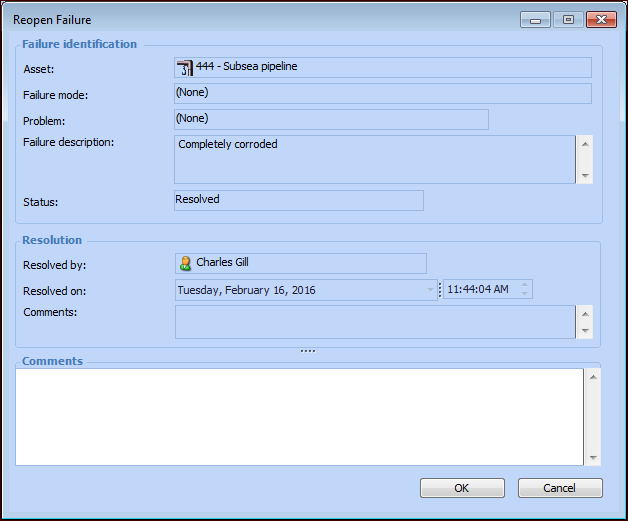
Task: Click the bottom Comments scroll down arrow
Action: pyautogui.click(x=593, y=457)
